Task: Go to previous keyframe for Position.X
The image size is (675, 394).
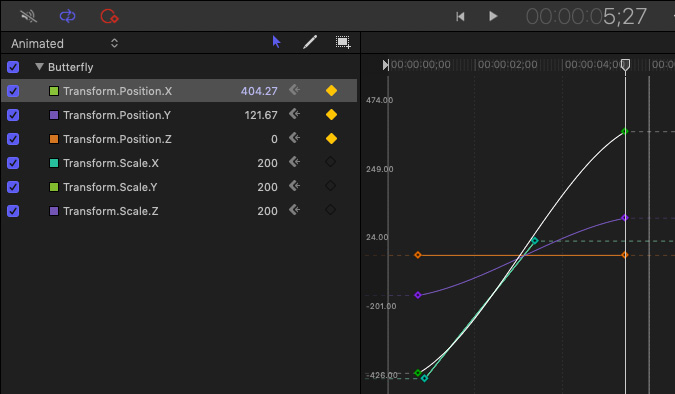Action: pyautogui.click(x=294, y=90)
